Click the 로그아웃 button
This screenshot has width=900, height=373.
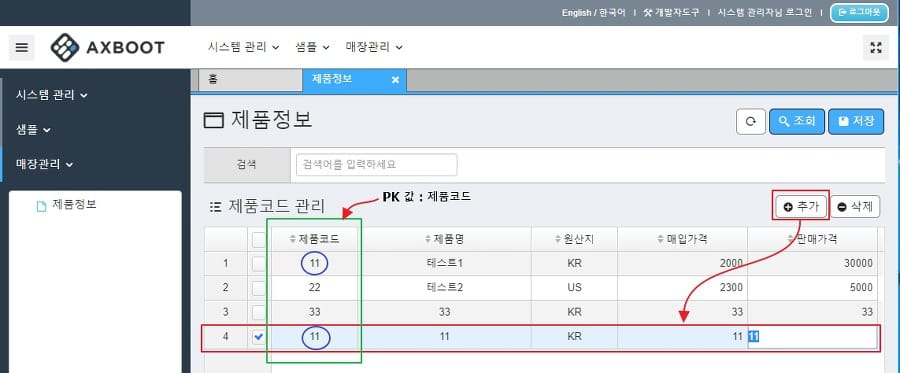[859, 12]
